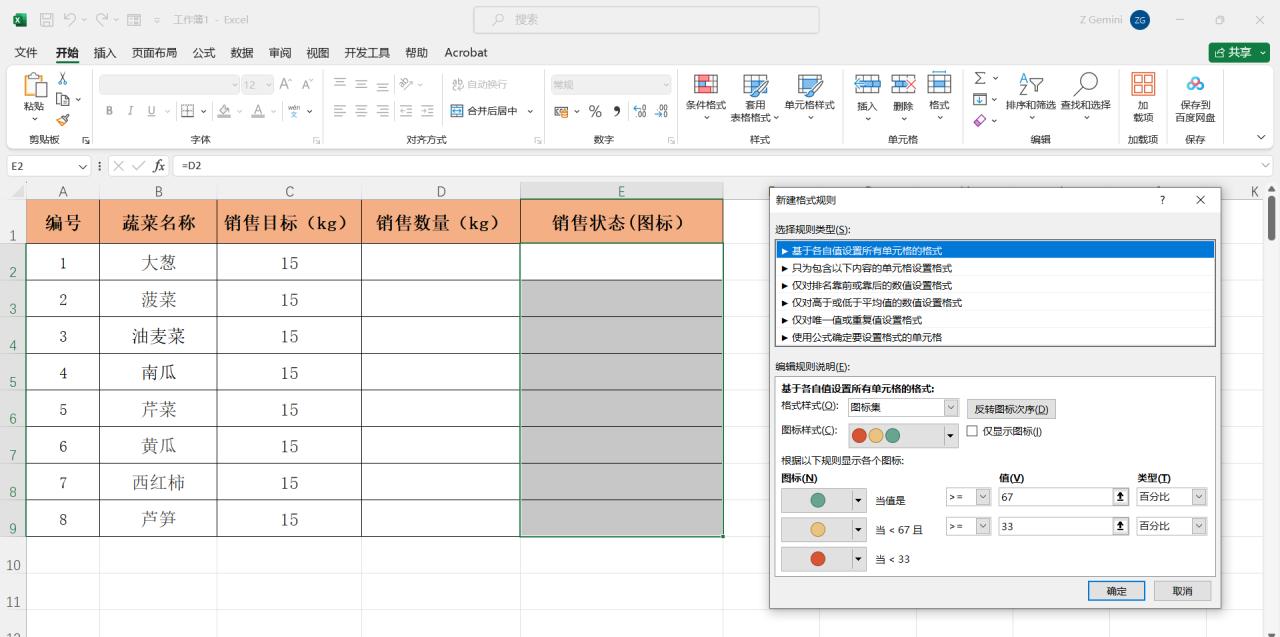The image size is (1280, 637).
Task: Click the column D header
Action: 441,191
